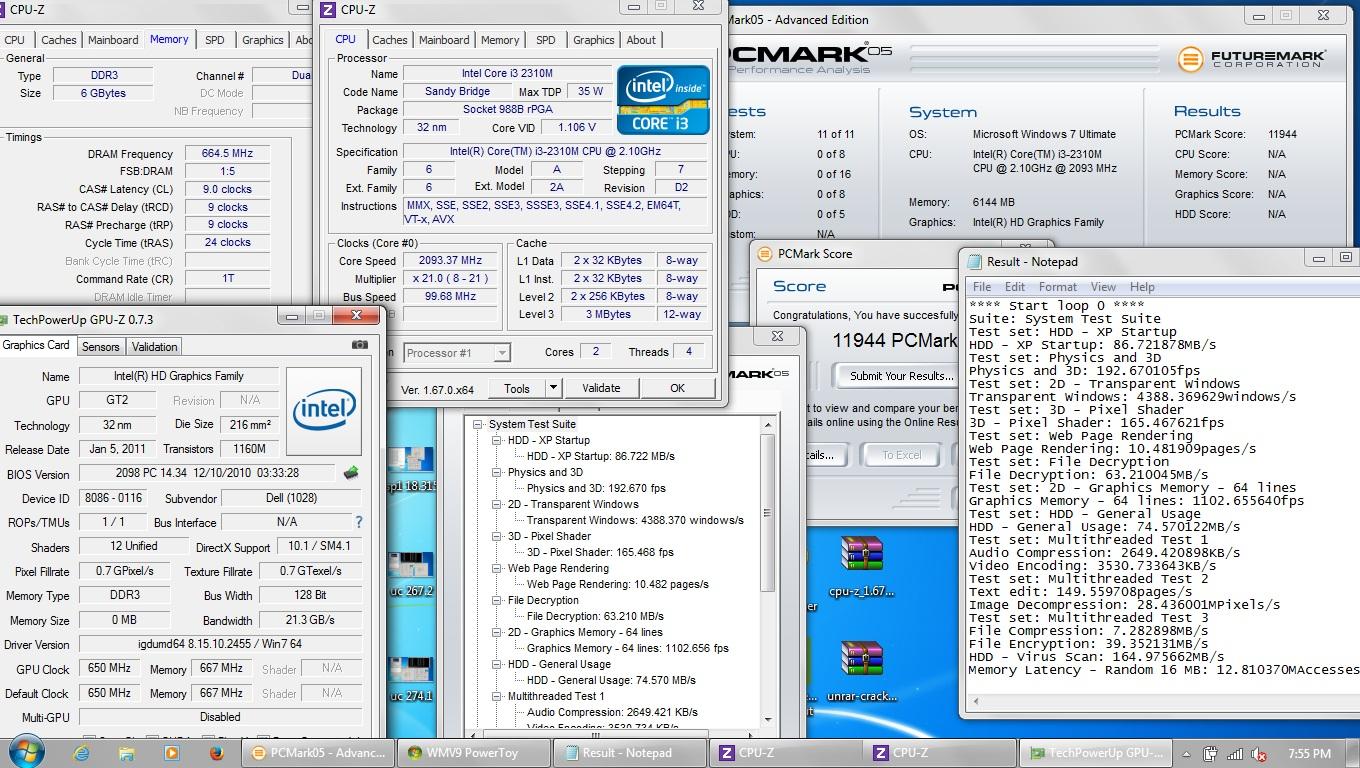The width and height of the screenshot is (1360, 768).
Task: Click the Bus Interface question mark icon
Action: point(359,522)
